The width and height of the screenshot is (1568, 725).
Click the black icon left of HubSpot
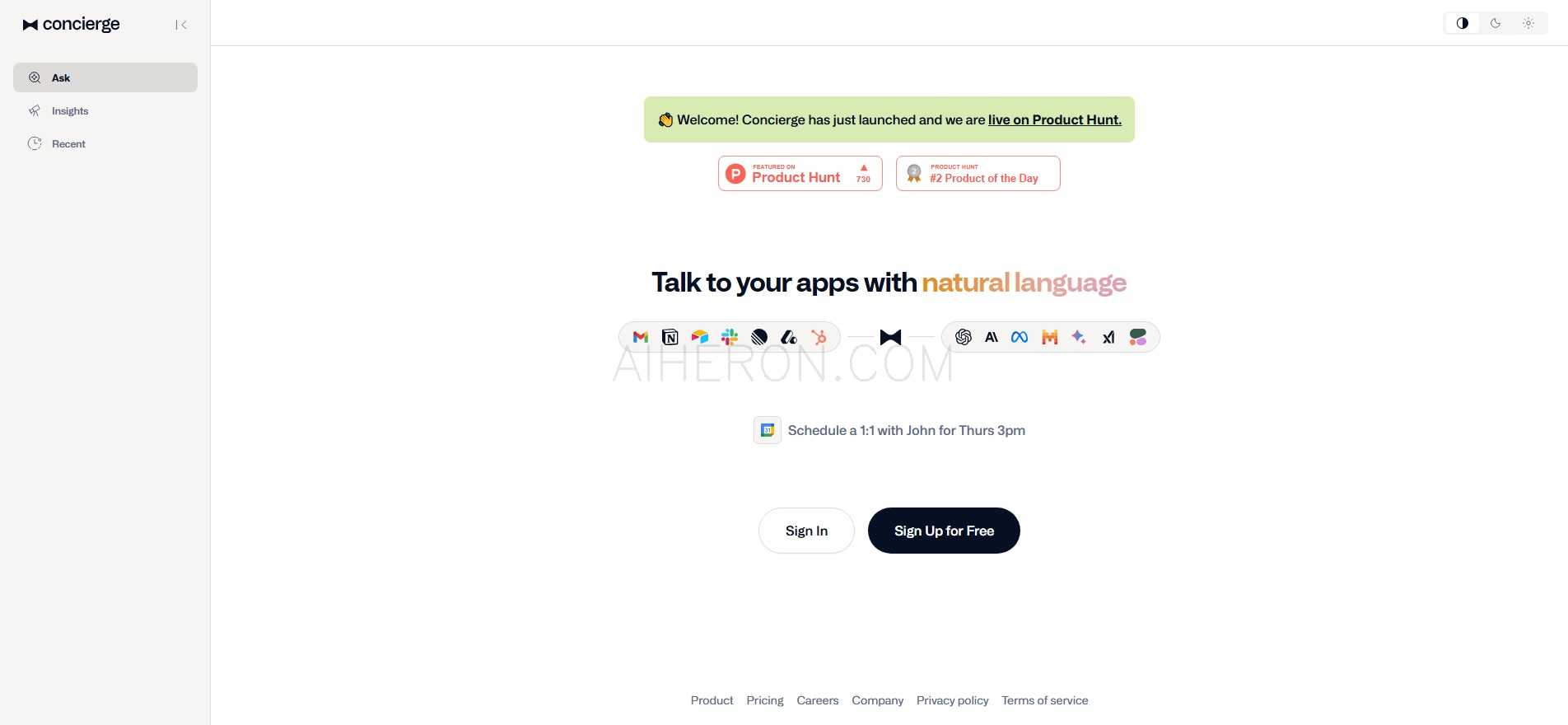coord(789,337)
